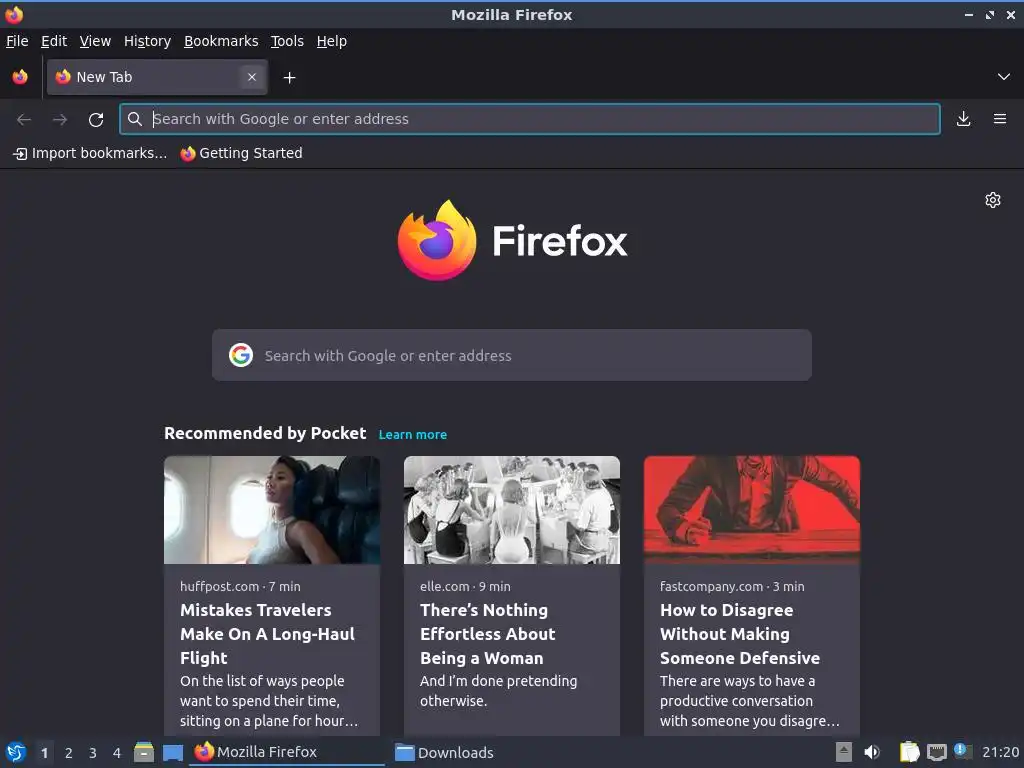The image size is (1024, 768).
Task: Click the removable media eject tray icon
Action: point(844,752)
